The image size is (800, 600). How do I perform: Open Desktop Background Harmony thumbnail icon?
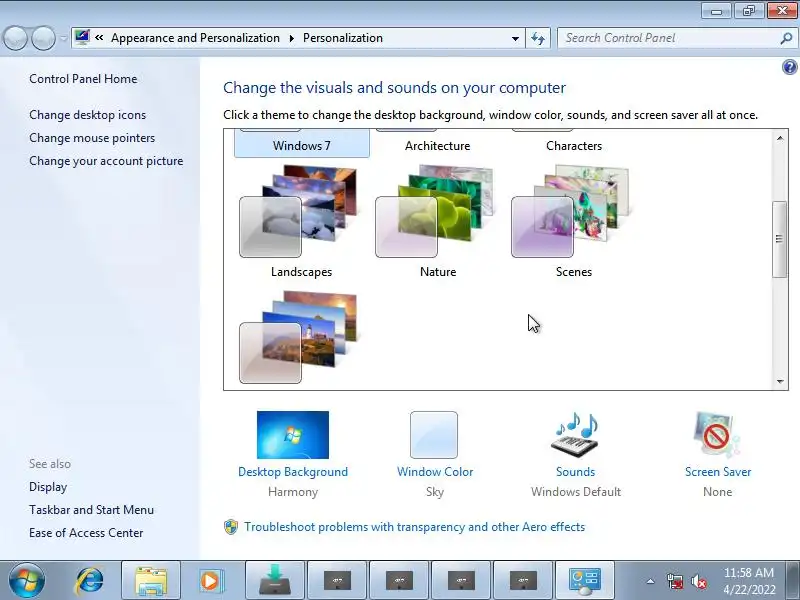click(293, 435)
